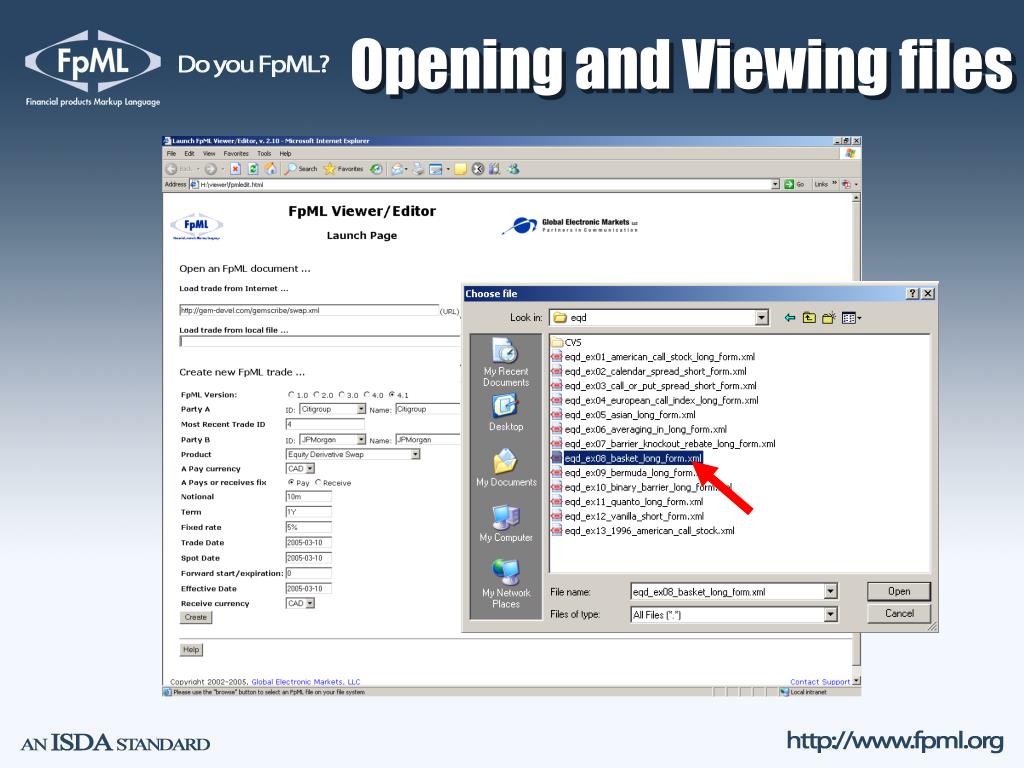Image resolution: width=1024 pixels, height=768 pixels.
Task: Click the IE History toolbar icon
Action: pos(376,169)
